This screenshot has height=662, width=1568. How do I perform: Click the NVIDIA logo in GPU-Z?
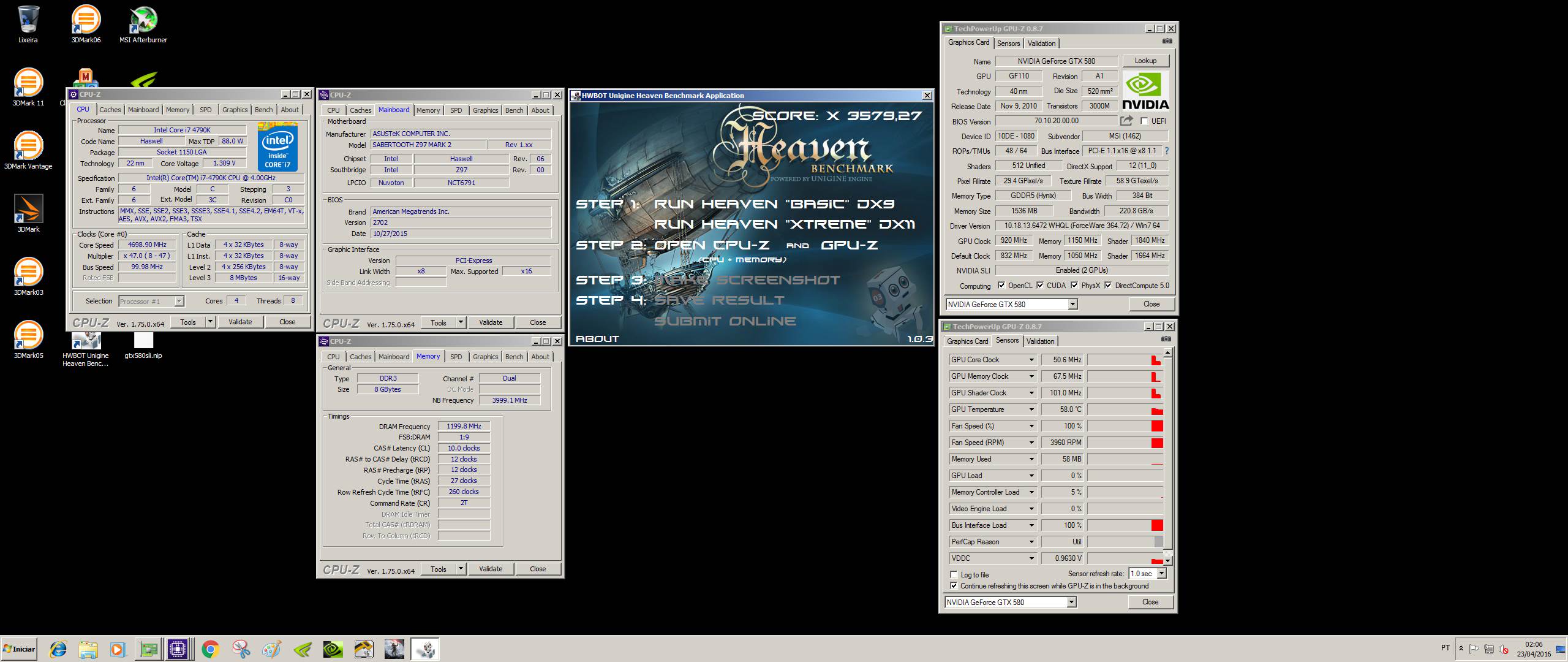click(x=1145, y=91)
